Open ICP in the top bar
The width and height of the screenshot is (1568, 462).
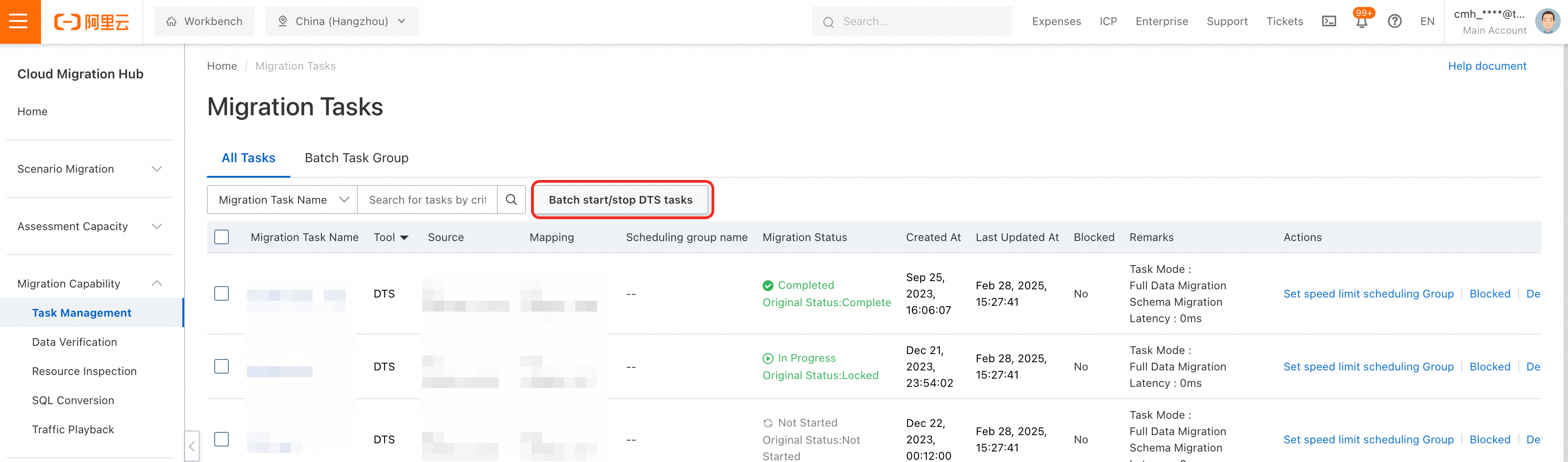pyautogui.click(x=1109, y=21)
